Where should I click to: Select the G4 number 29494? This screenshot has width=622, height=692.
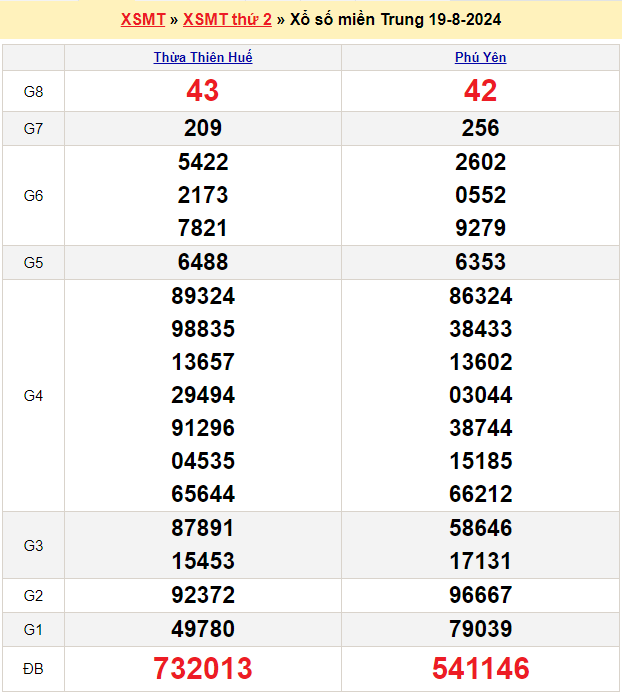point(203,395)
